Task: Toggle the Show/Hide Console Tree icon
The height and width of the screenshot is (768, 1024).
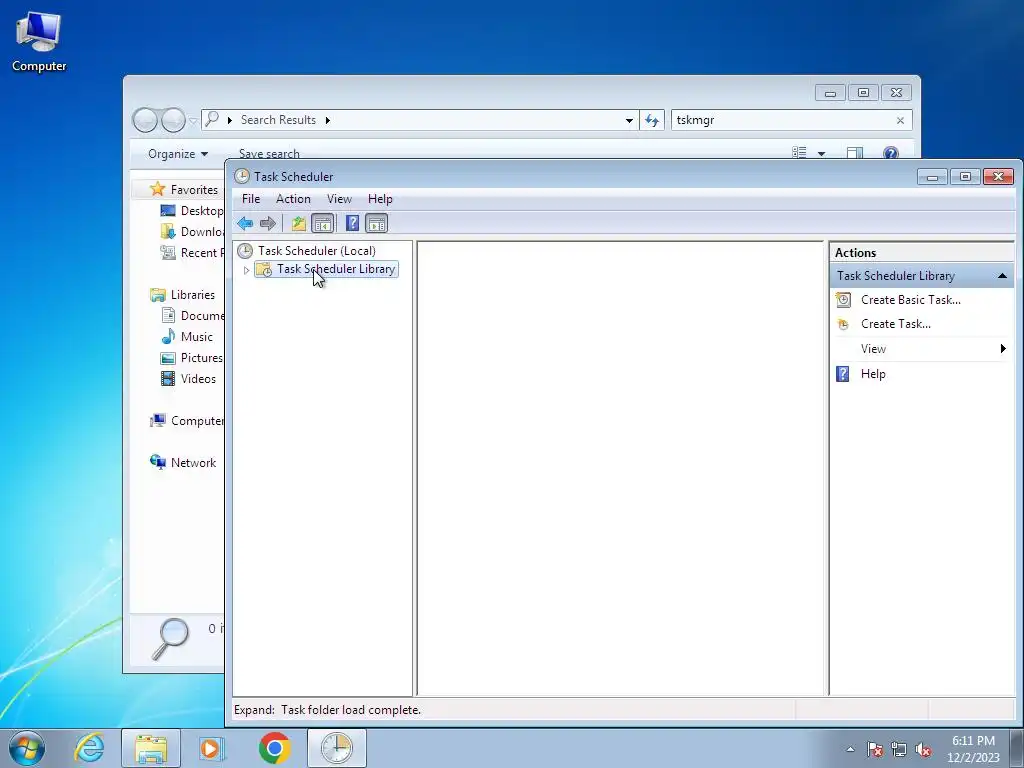Action: [323, 223]
